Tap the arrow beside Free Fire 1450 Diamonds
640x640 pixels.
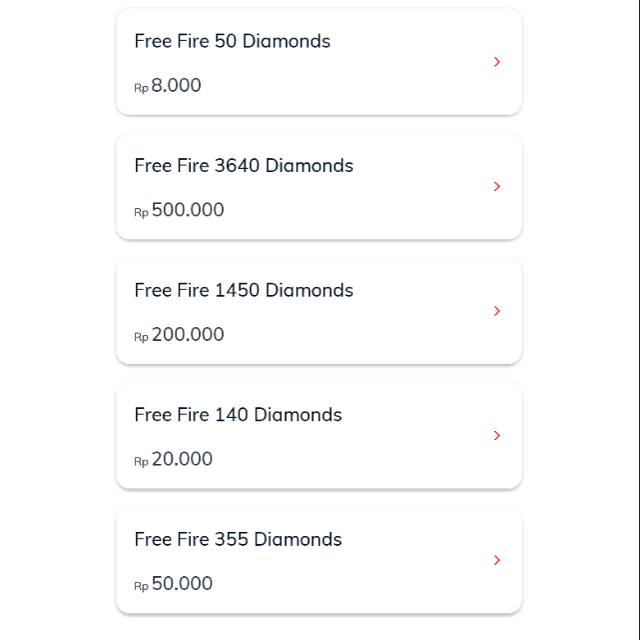(497, 311)
